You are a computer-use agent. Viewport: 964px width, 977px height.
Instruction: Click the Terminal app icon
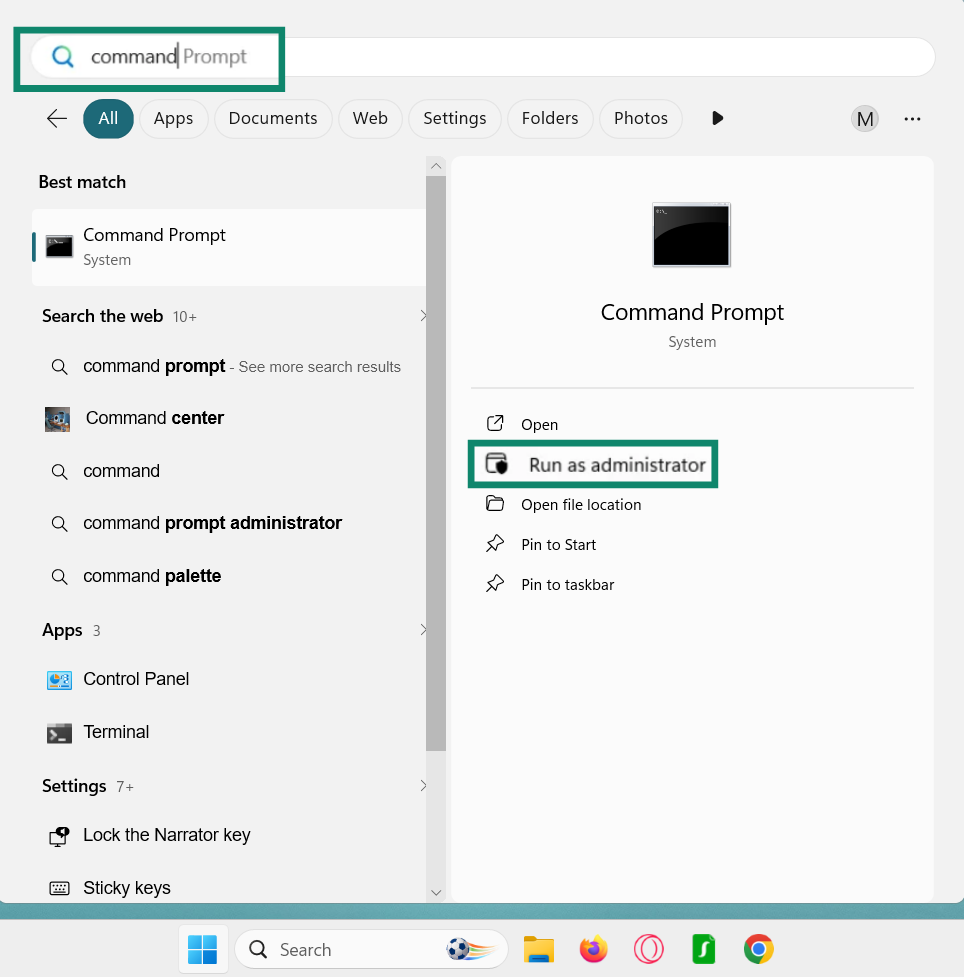pyautogui.click(x=59, y=733)
